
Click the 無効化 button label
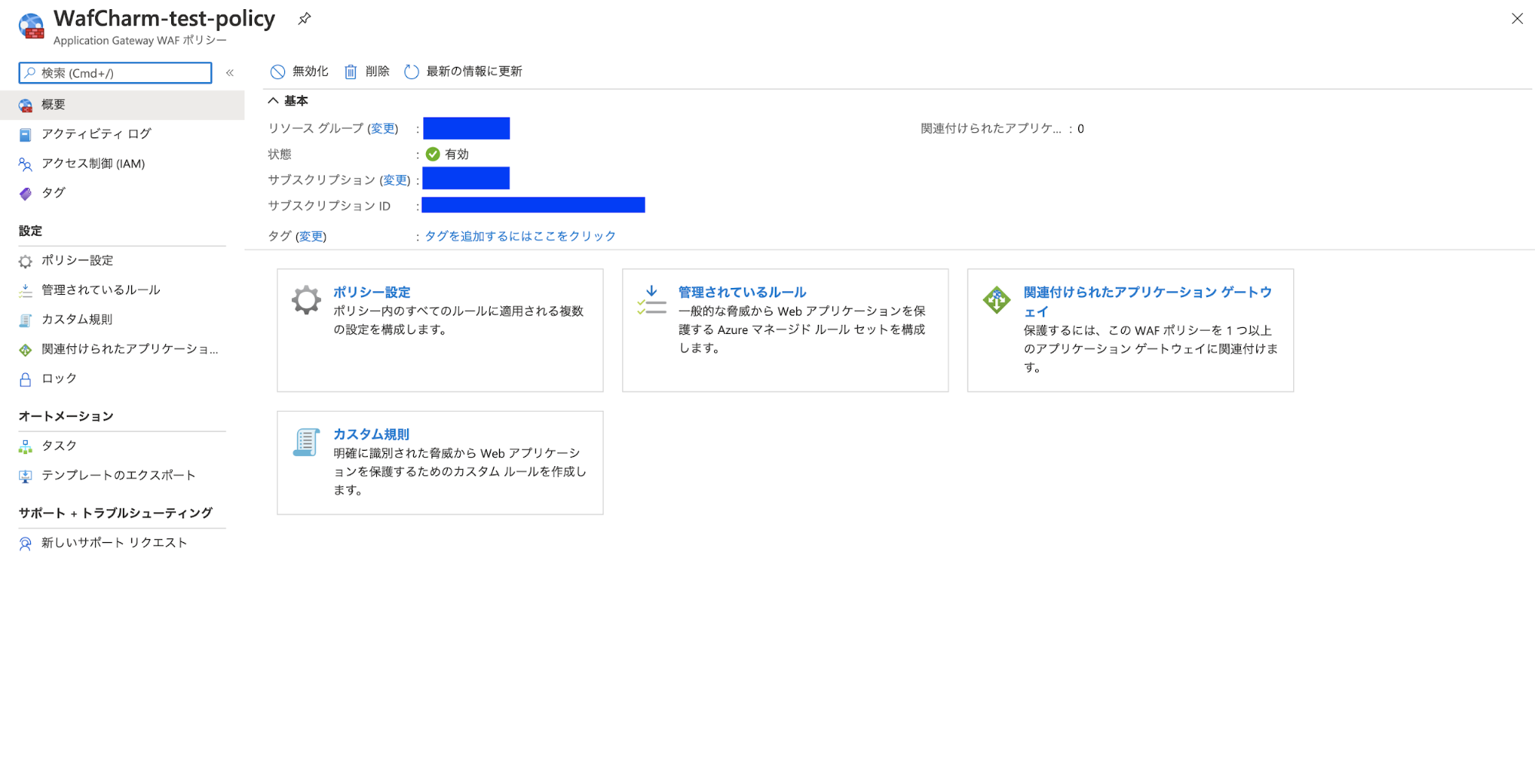coord(310,71)
